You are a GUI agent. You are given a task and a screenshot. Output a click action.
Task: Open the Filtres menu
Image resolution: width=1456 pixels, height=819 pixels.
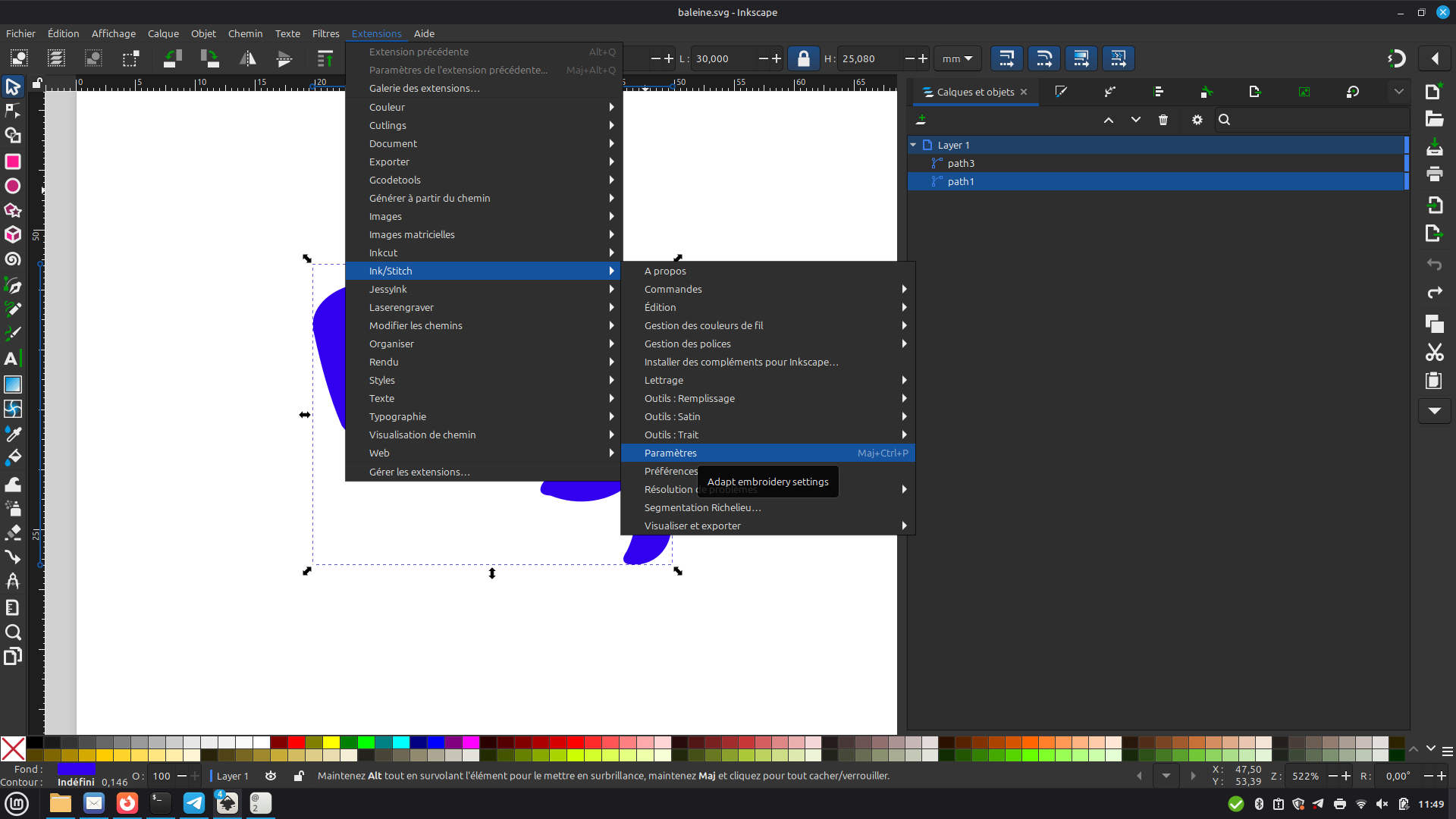click(x=325, y=33)
